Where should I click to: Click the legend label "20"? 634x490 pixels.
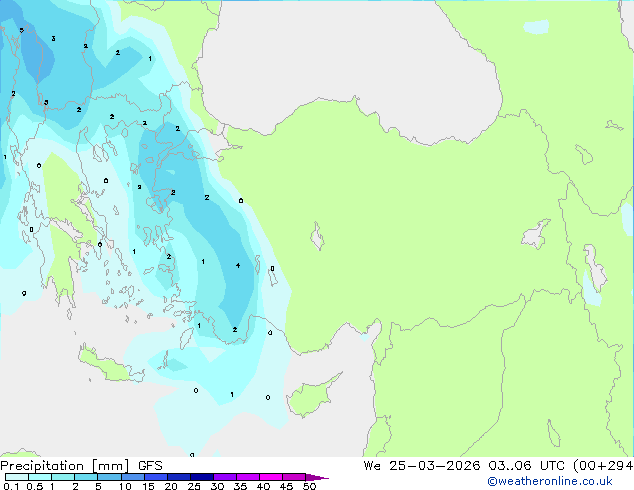171,486
